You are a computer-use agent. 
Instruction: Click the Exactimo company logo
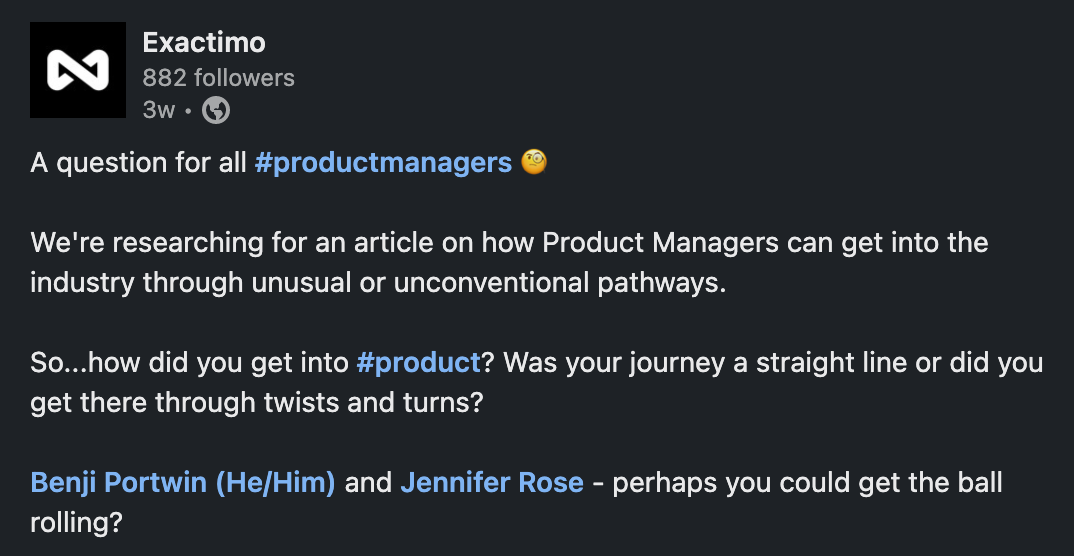(78, 70)
